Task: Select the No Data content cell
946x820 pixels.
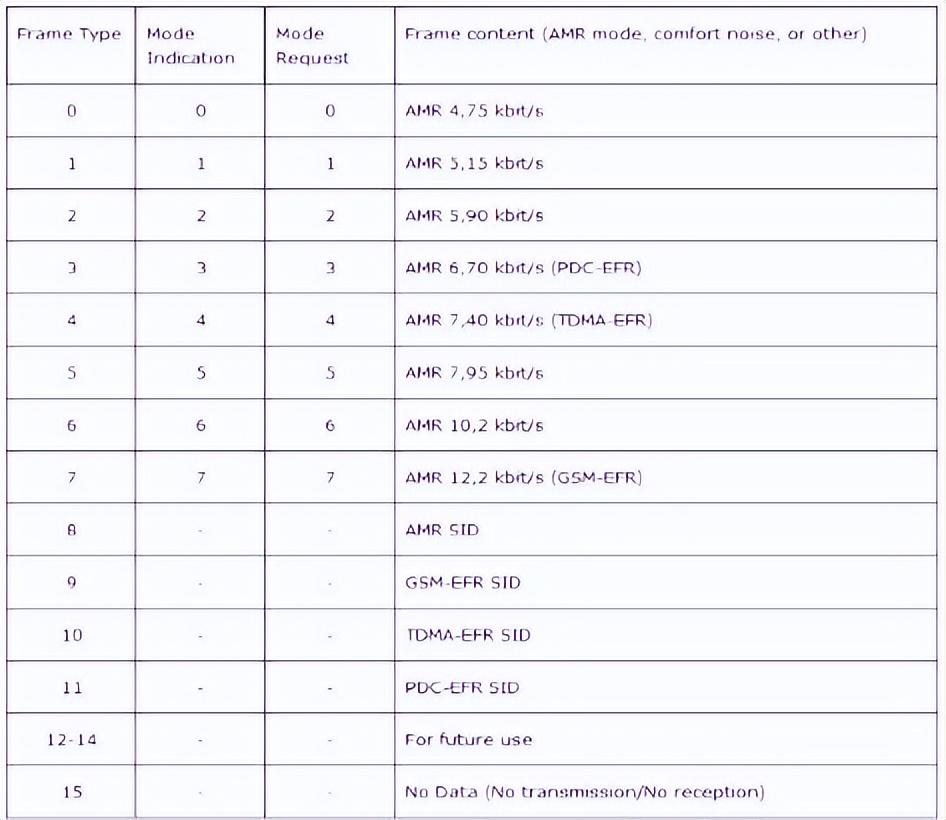Action: coord(584,792)
